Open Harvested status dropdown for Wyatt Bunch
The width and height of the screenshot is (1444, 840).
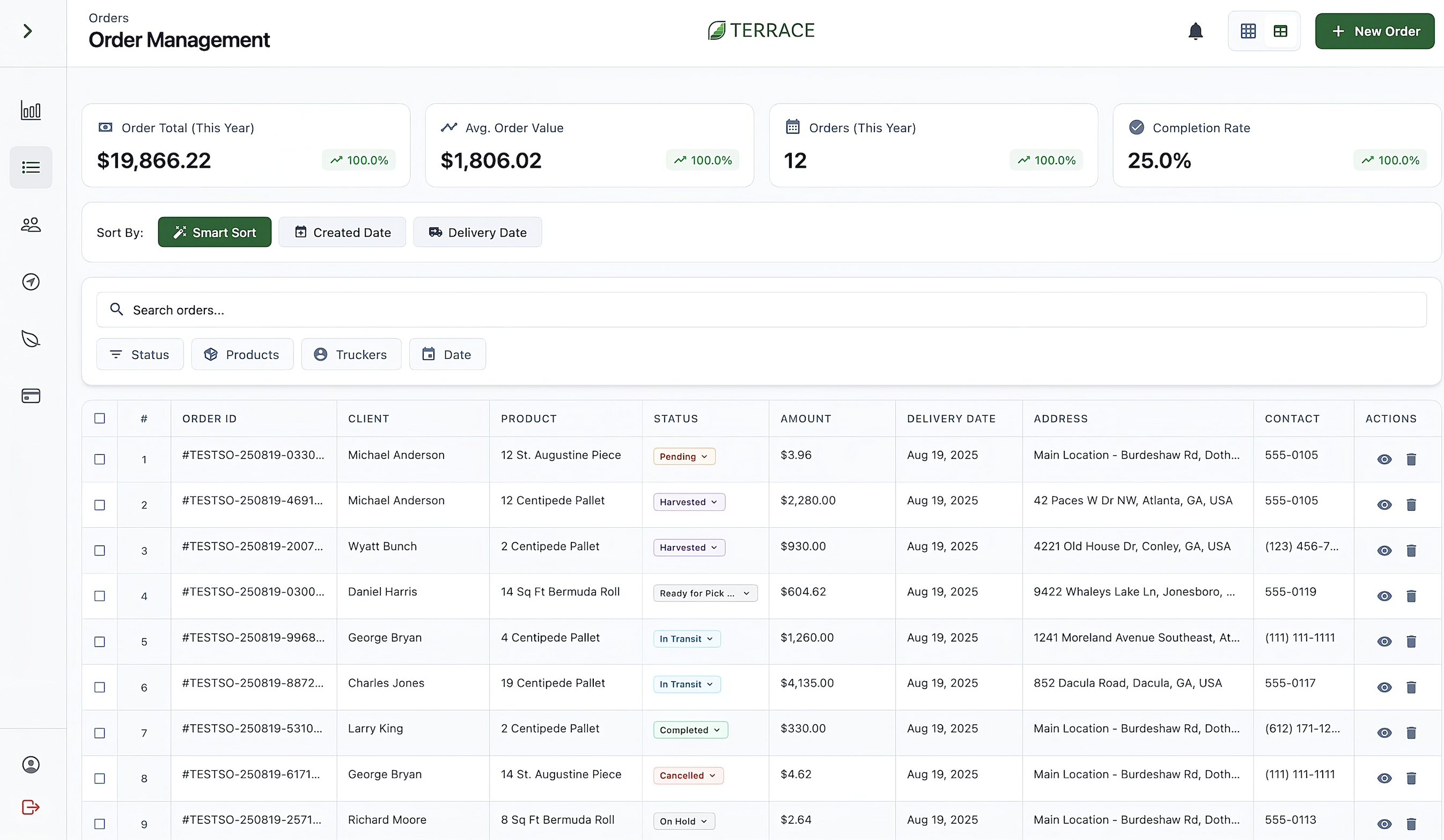[689, 547]
